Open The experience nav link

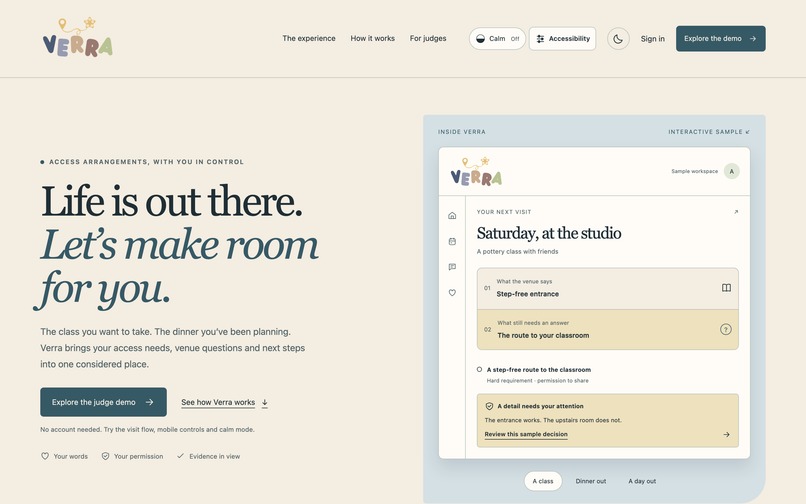coord(308,39)
